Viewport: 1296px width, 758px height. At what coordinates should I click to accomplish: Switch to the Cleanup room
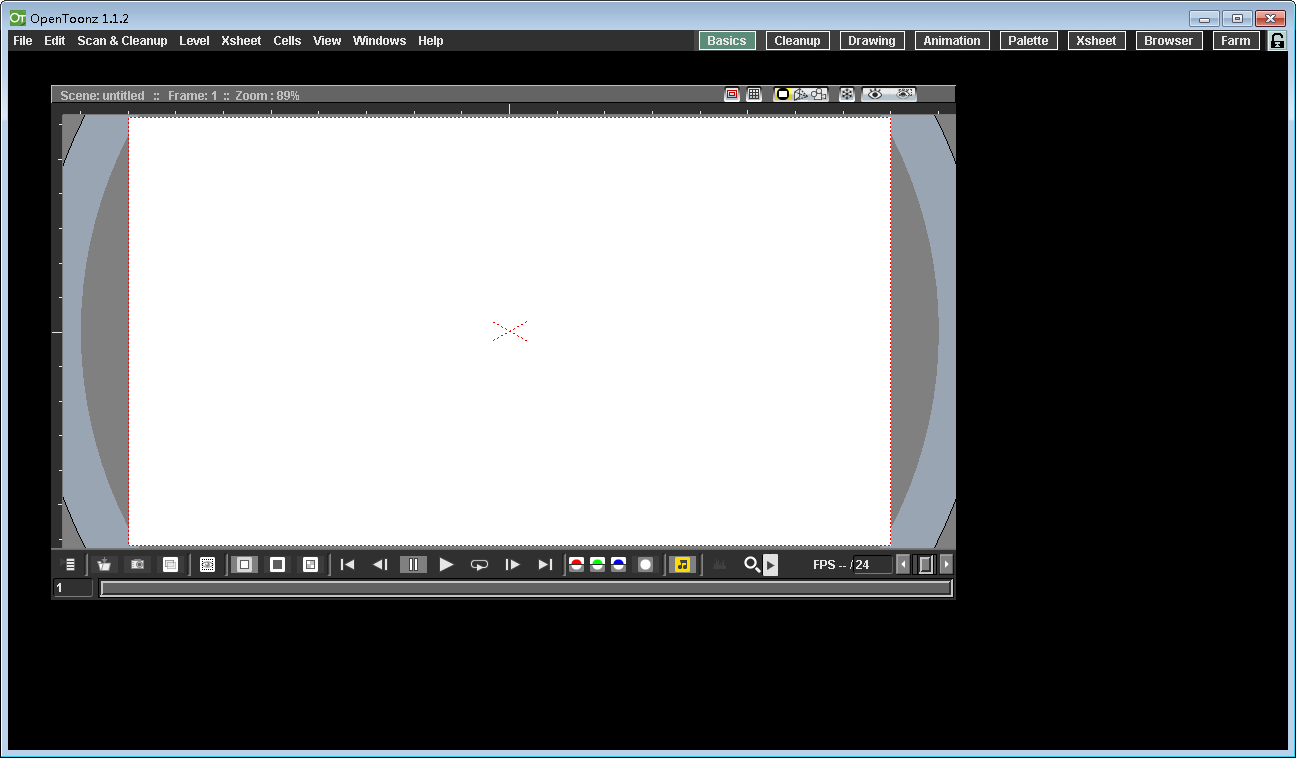point(798,41)
